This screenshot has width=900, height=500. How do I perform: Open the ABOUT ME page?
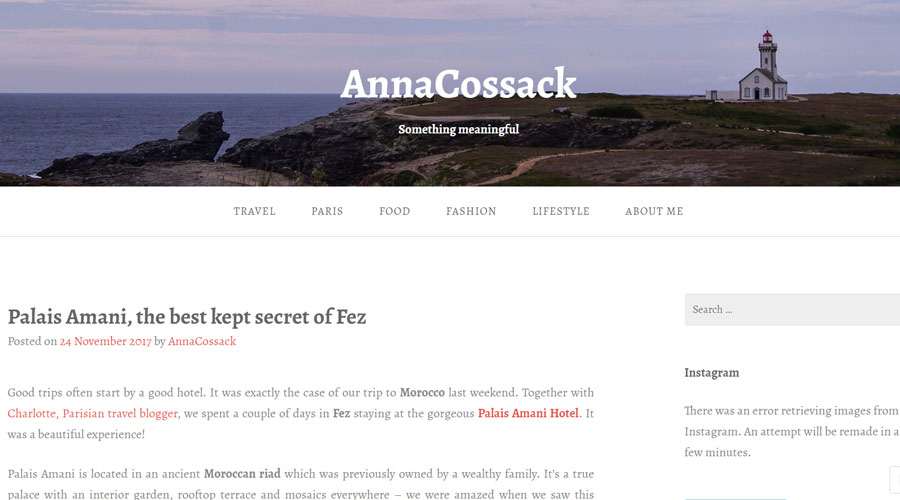pos(654,211)
